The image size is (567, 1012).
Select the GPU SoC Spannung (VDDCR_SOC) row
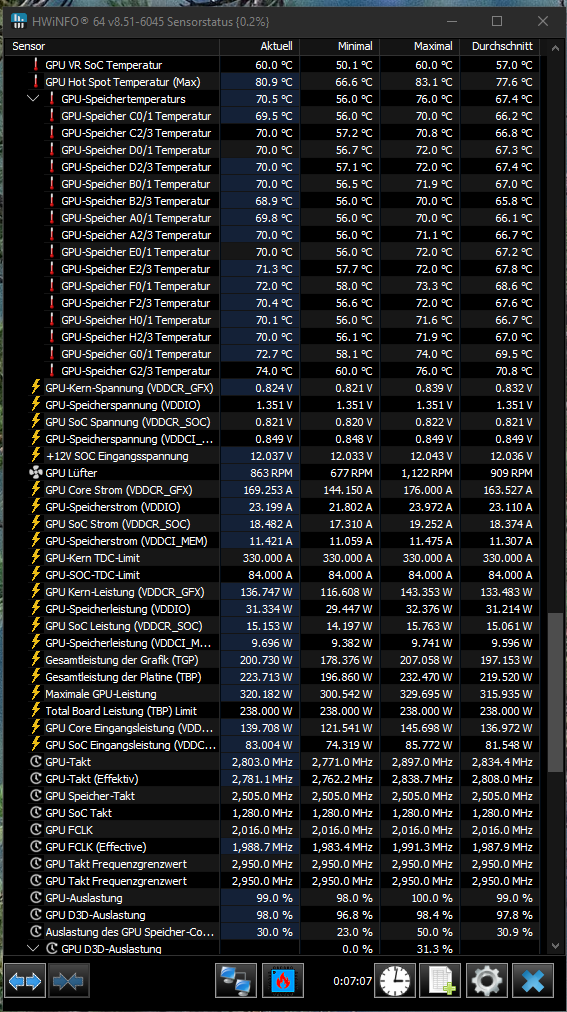click(272, 422)
